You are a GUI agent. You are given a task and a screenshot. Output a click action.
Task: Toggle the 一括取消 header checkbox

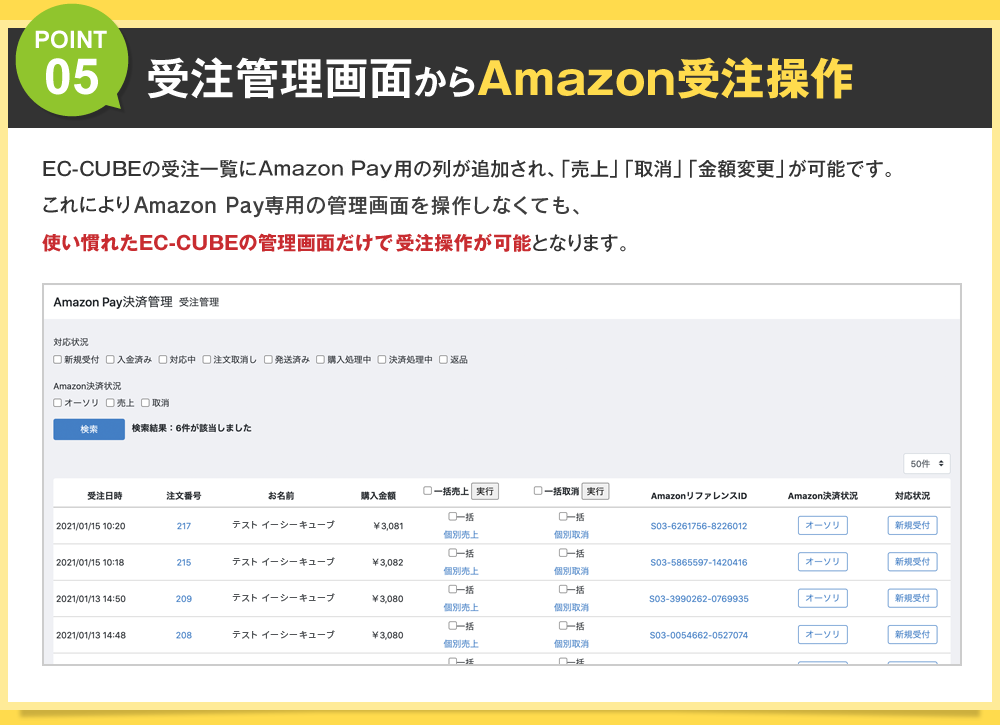coord(538,491)
